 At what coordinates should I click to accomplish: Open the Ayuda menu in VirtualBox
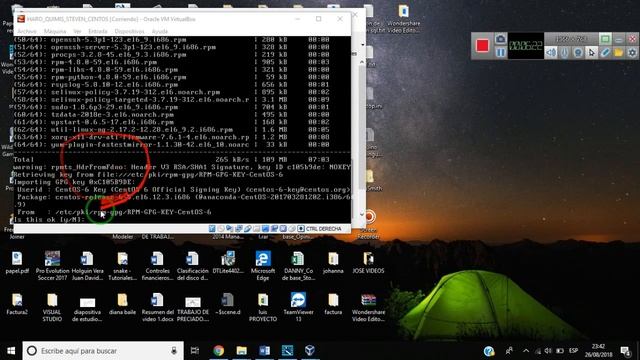tap(160, 31)
